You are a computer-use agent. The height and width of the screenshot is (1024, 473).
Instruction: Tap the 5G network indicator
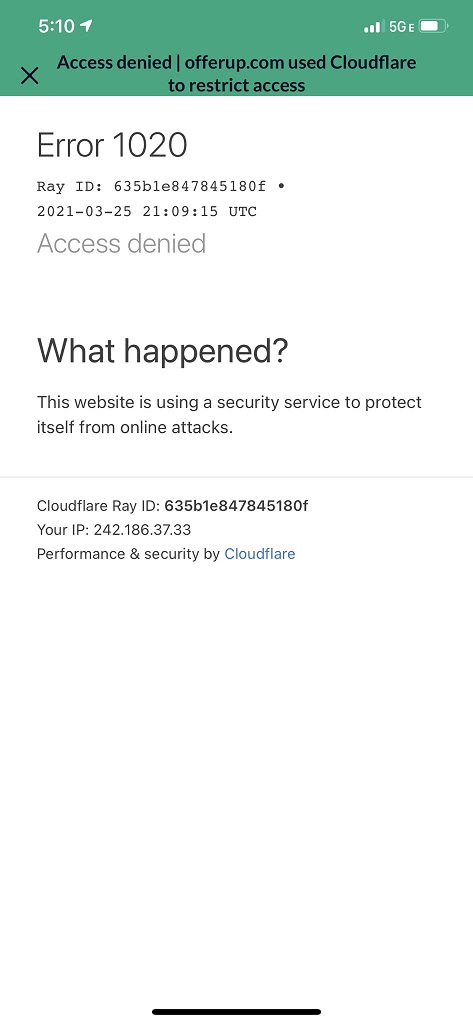coord(400,27)
